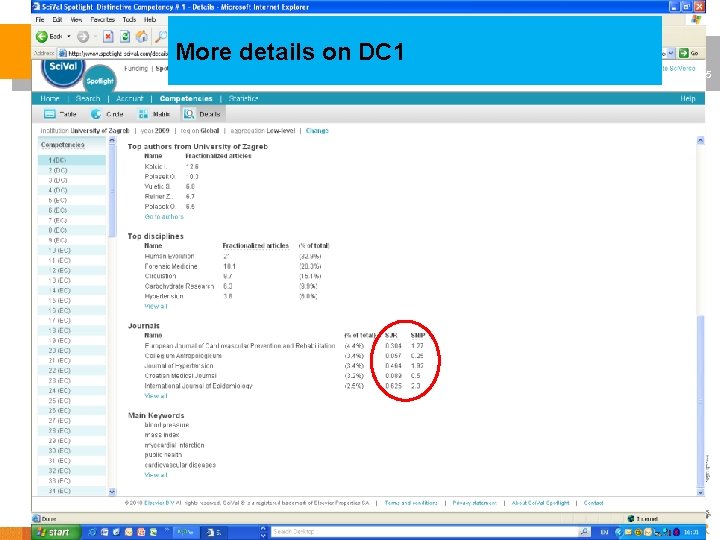This screenshot has height=540, width=720.
Task: Open the Details view icon
Action: [189, 114]
